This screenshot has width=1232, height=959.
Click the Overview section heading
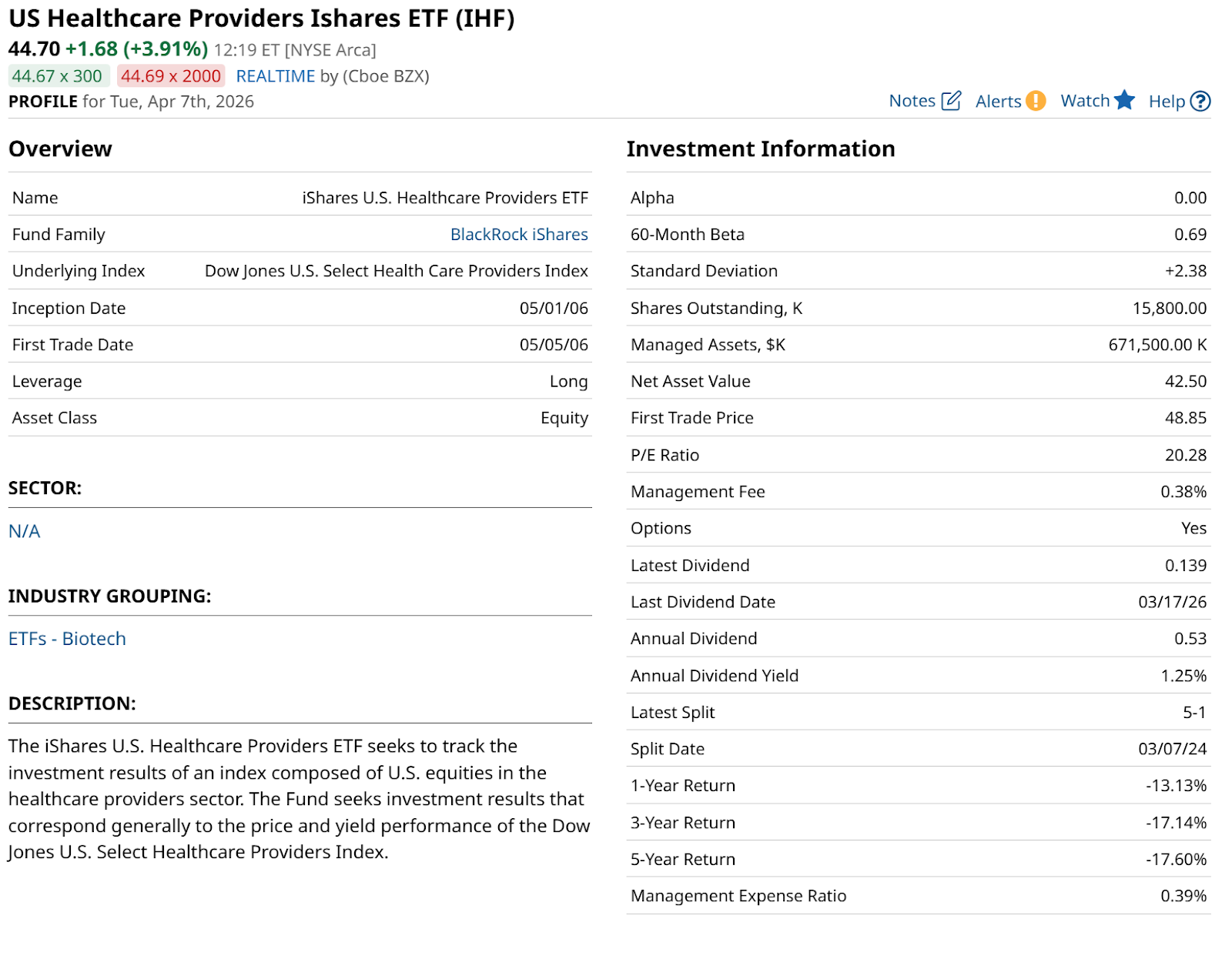[x=60, y=149]
